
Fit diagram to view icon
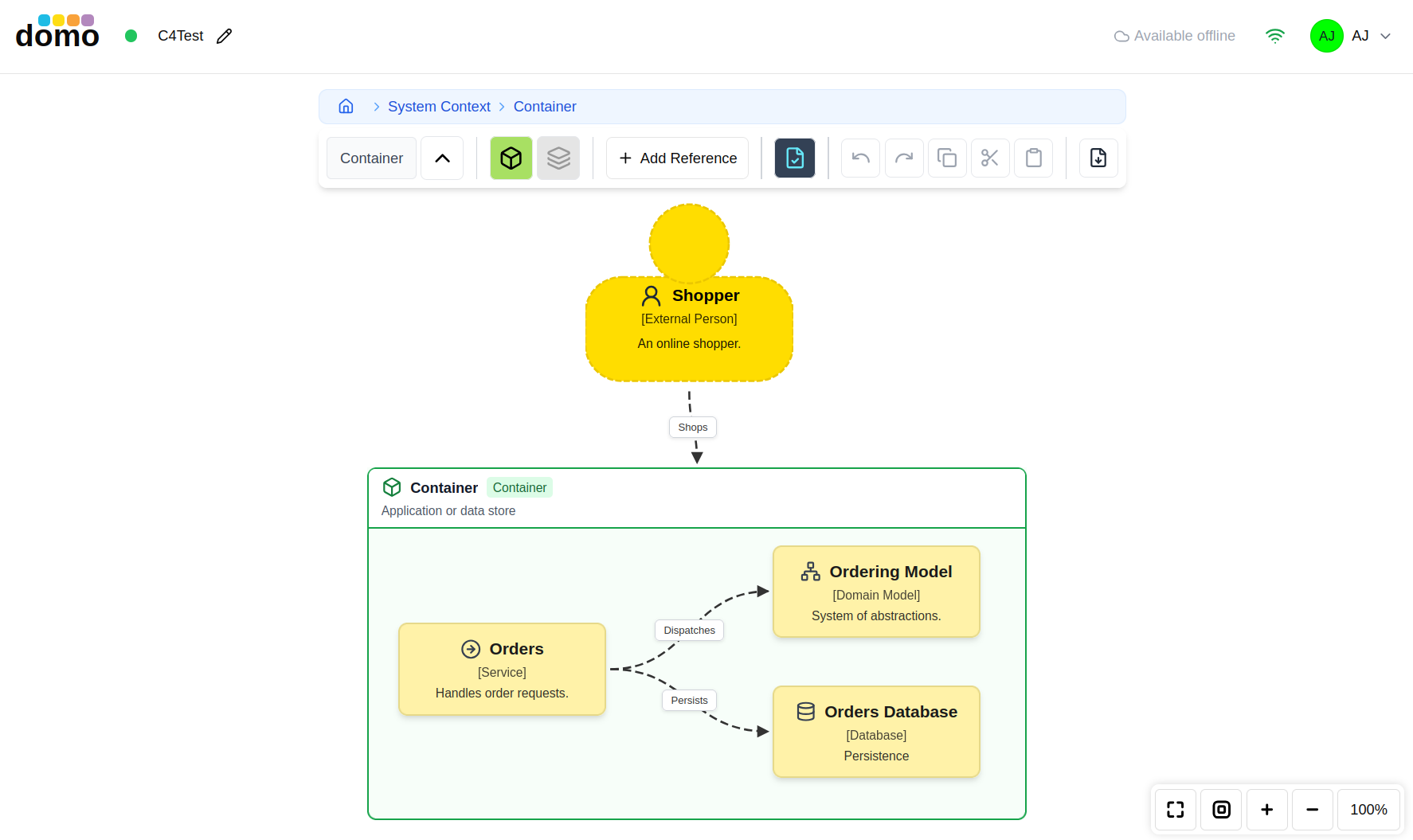(1222, 810)
